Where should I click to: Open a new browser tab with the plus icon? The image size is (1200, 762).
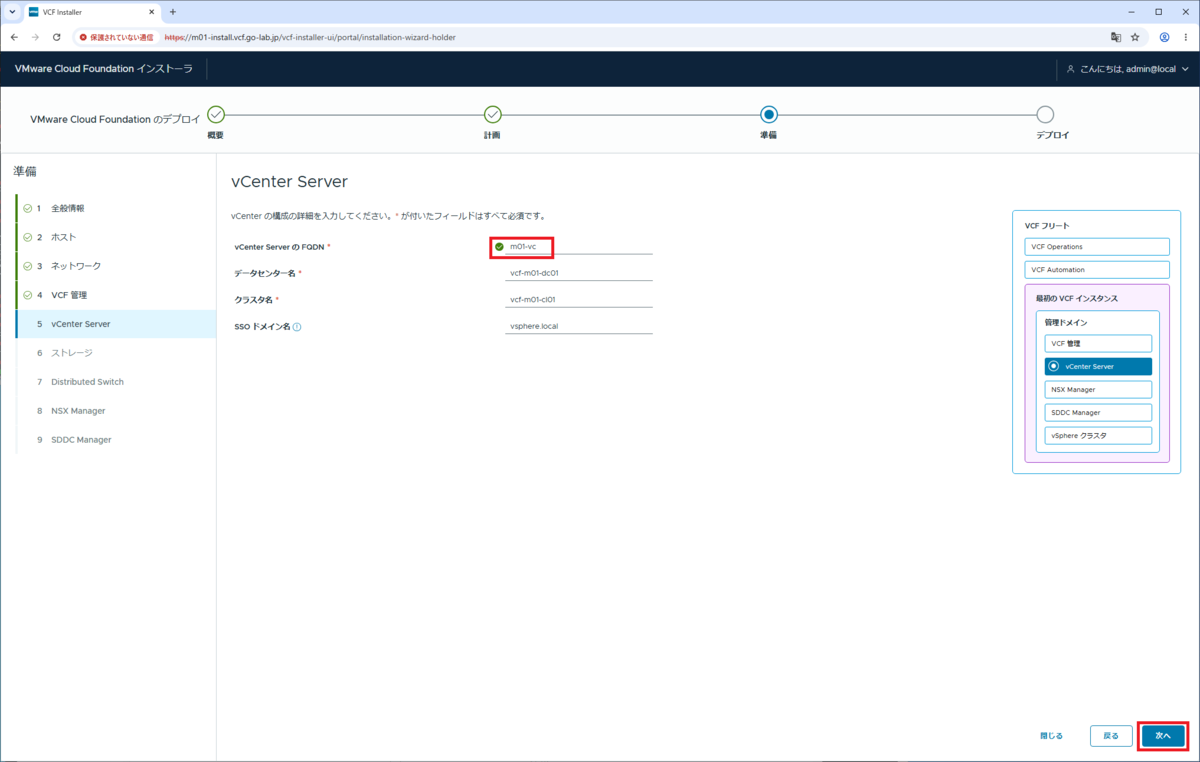coord(173,12)
